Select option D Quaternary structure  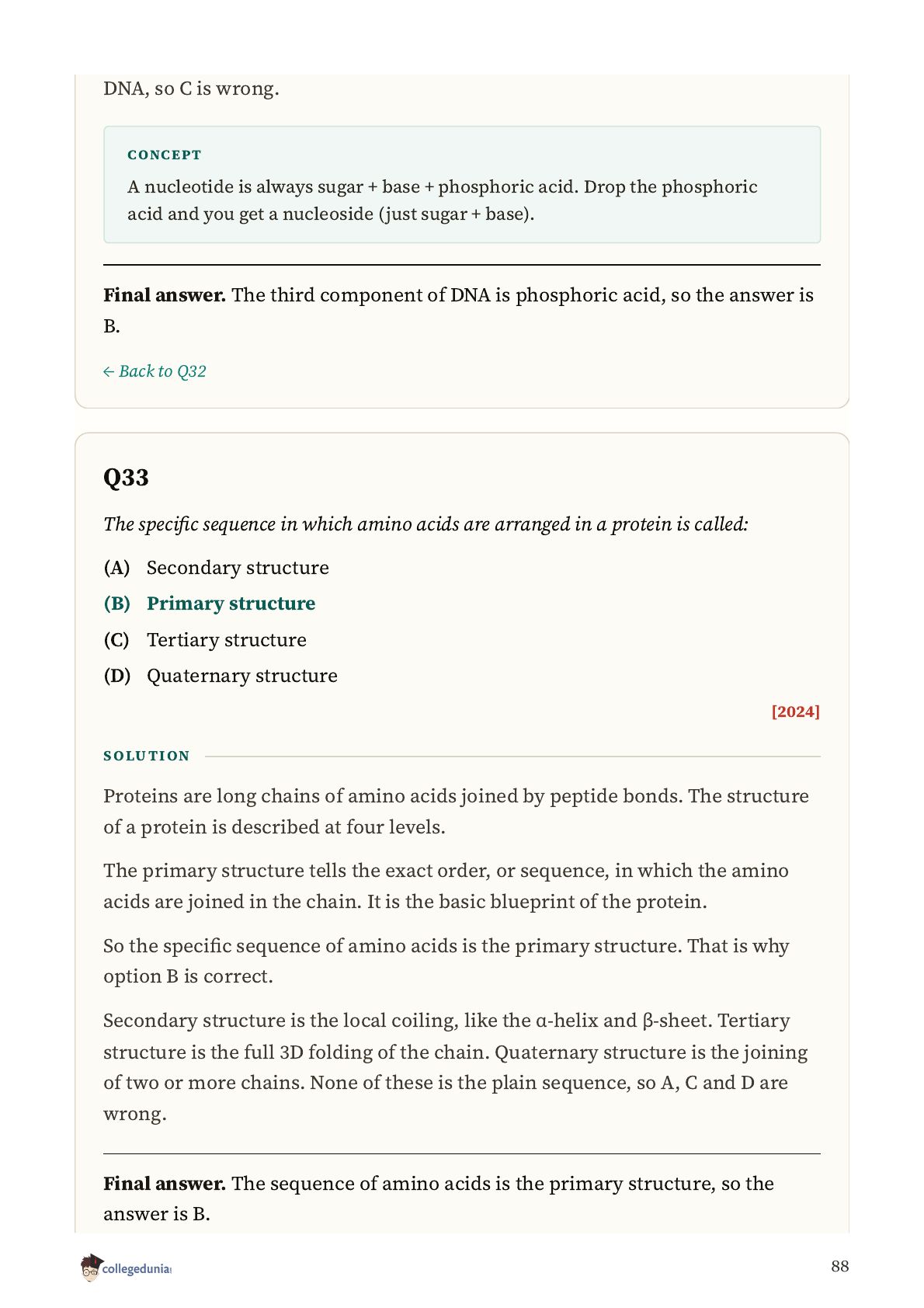[221, 676]
